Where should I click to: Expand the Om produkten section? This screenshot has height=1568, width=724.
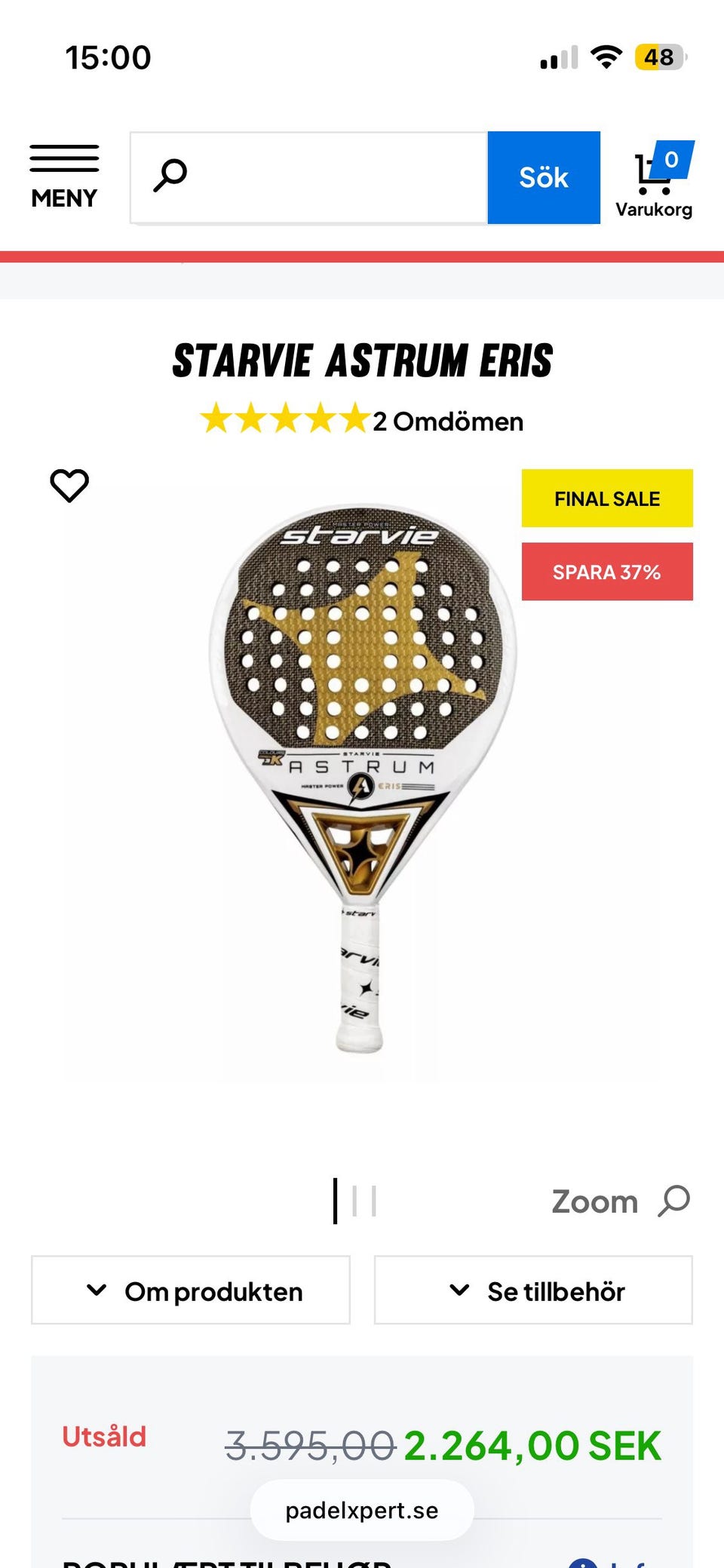(191, 1290)
